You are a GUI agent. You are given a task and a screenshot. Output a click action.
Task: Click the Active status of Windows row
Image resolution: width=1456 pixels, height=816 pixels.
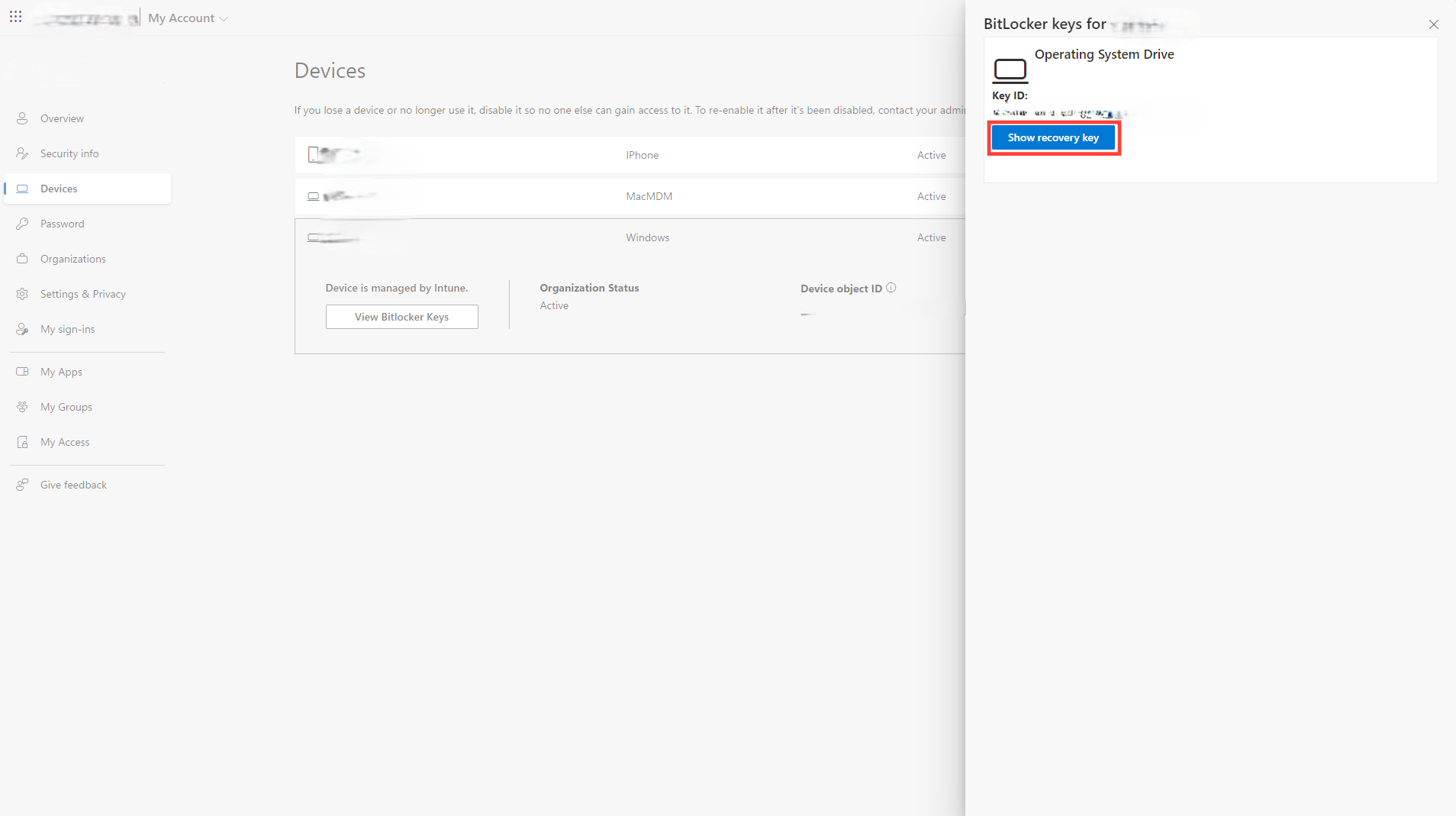pyautogui.click(x=931, y=237)
